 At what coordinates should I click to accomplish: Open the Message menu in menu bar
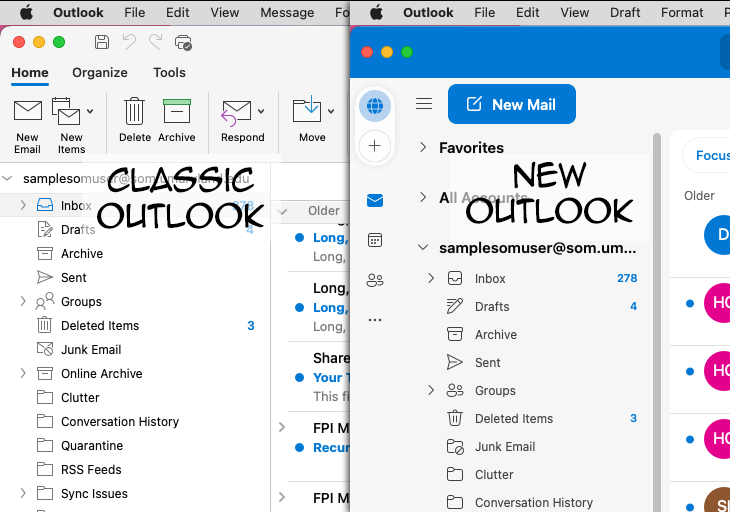[x=287, y=13]
